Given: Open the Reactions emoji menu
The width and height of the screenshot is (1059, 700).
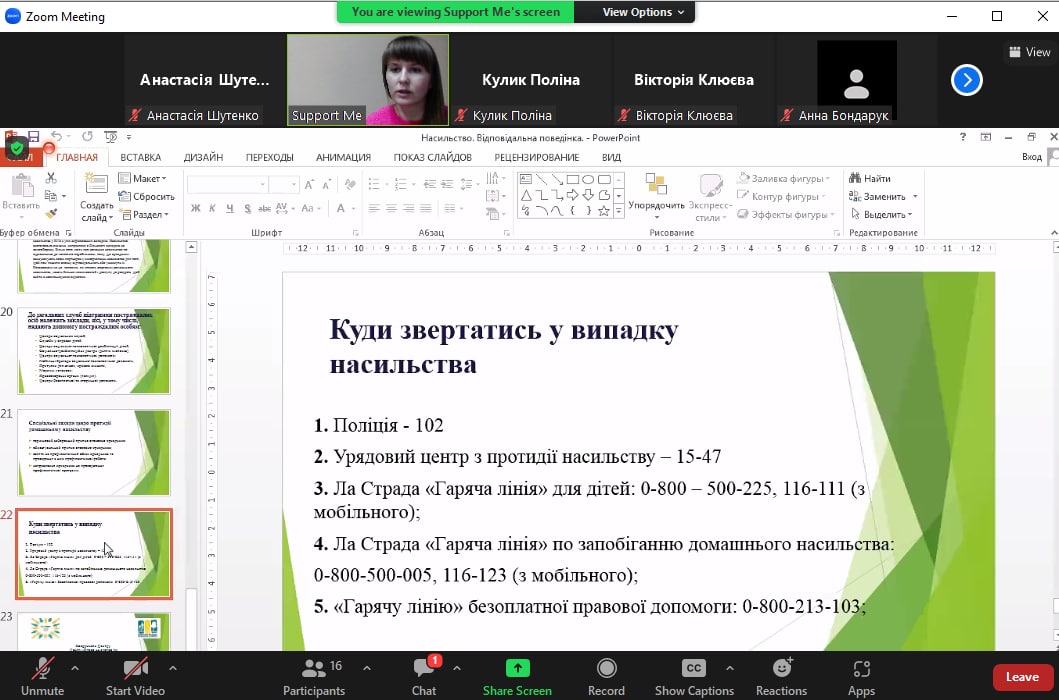Looking at the screenshot, I should [781, 669].
